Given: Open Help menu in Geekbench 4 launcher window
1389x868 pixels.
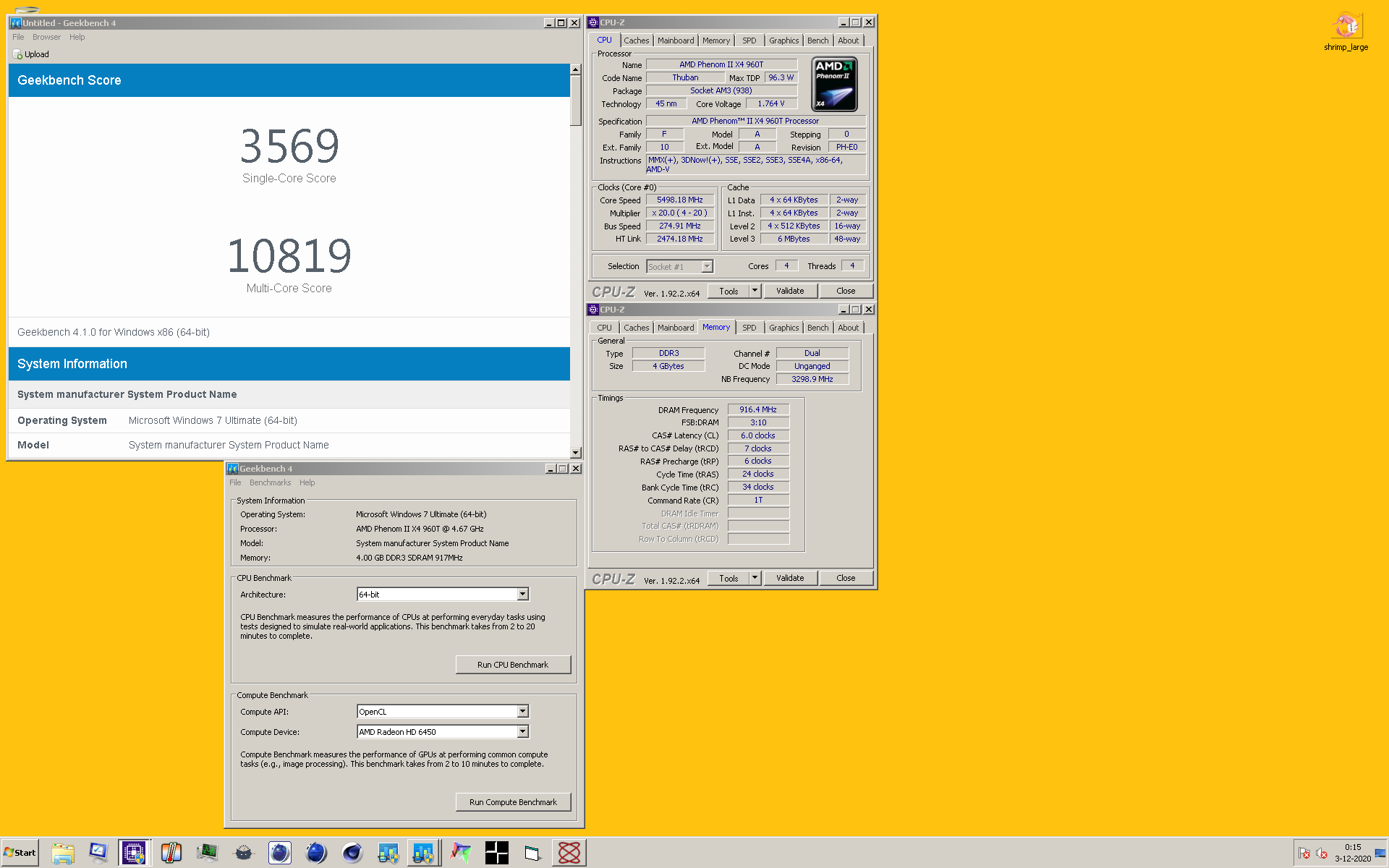Looking at the screenshot, I should [x=307, y=482].
